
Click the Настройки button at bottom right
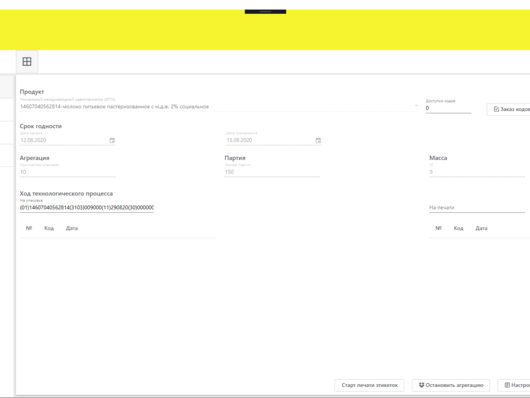(514, 385)
